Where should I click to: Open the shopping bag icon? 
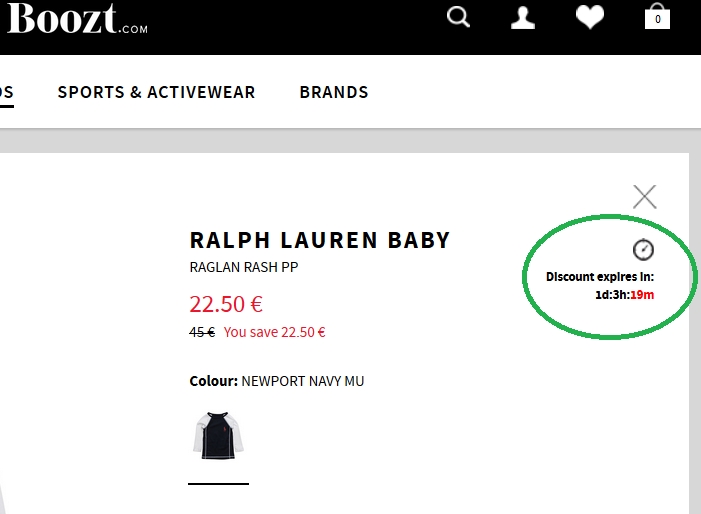coord(657,17)
